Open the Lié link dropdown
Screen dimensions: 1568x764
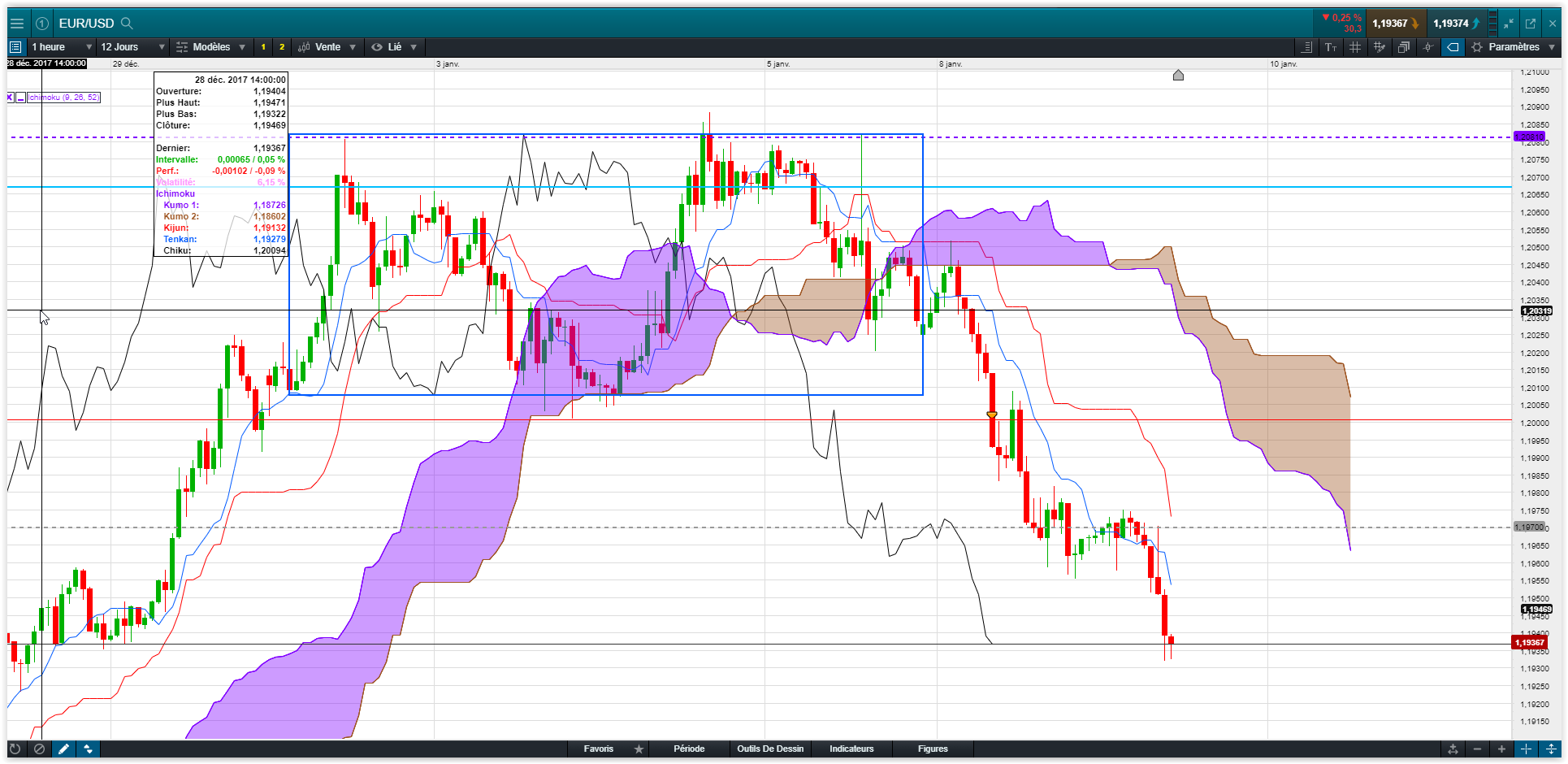click(394, 47)
